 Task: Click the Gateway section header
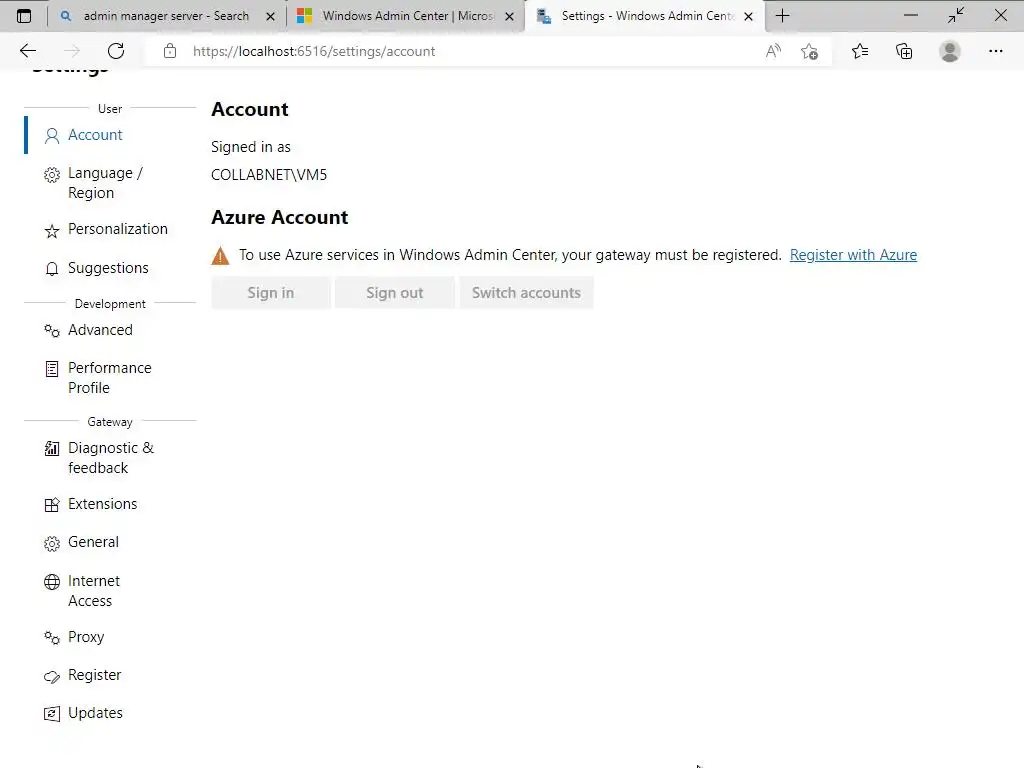click(x=110, y=422)
